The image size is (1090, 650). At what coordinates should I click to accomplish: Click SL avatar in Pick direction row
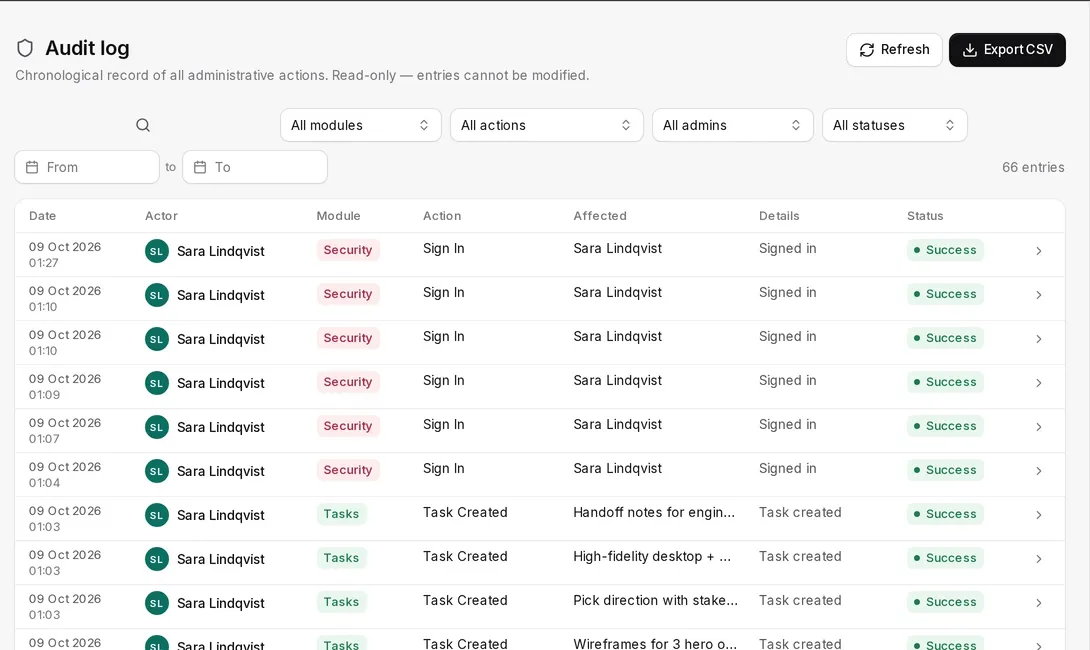pos(156,603)
